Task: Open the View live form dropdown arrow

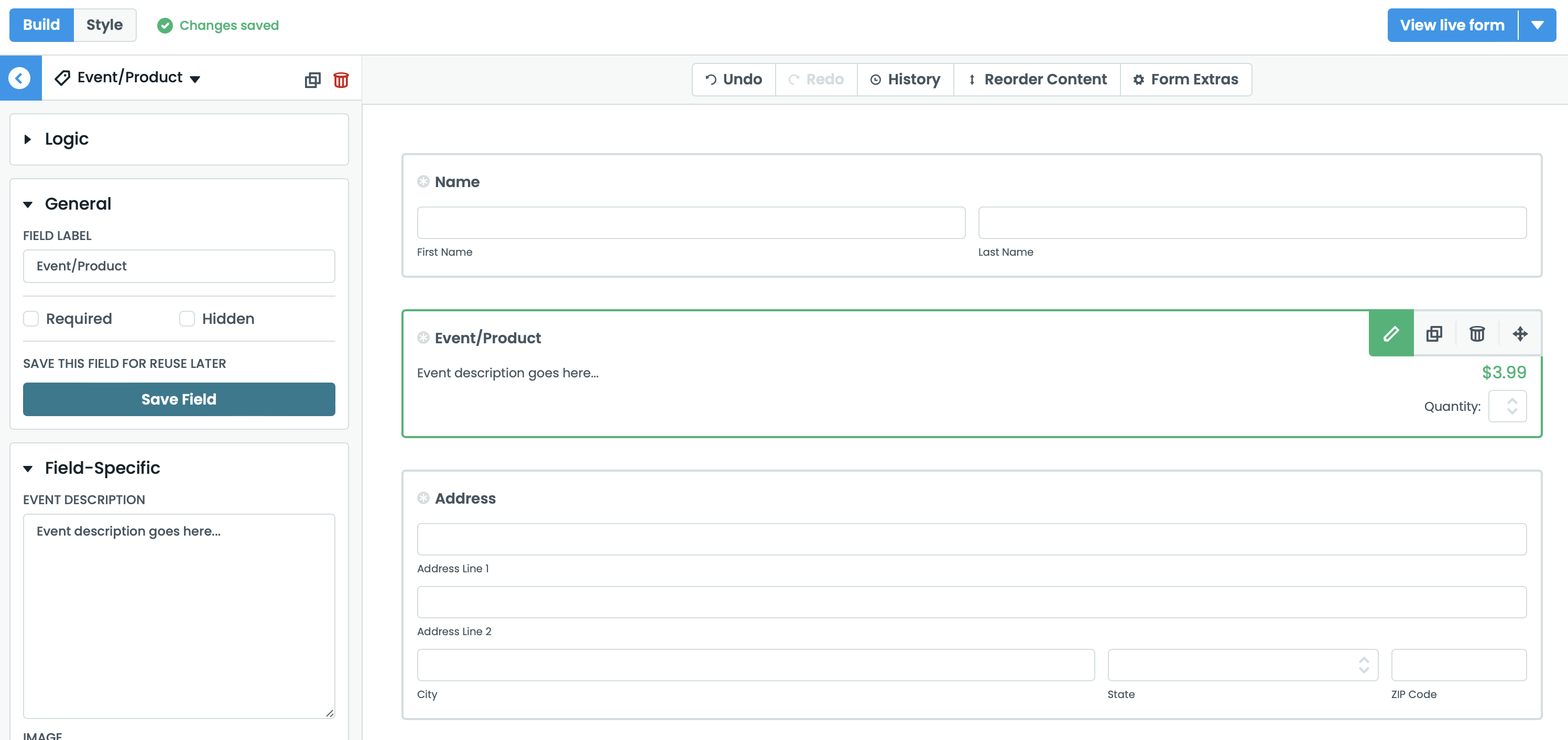Action: (x=1538, y=25)
